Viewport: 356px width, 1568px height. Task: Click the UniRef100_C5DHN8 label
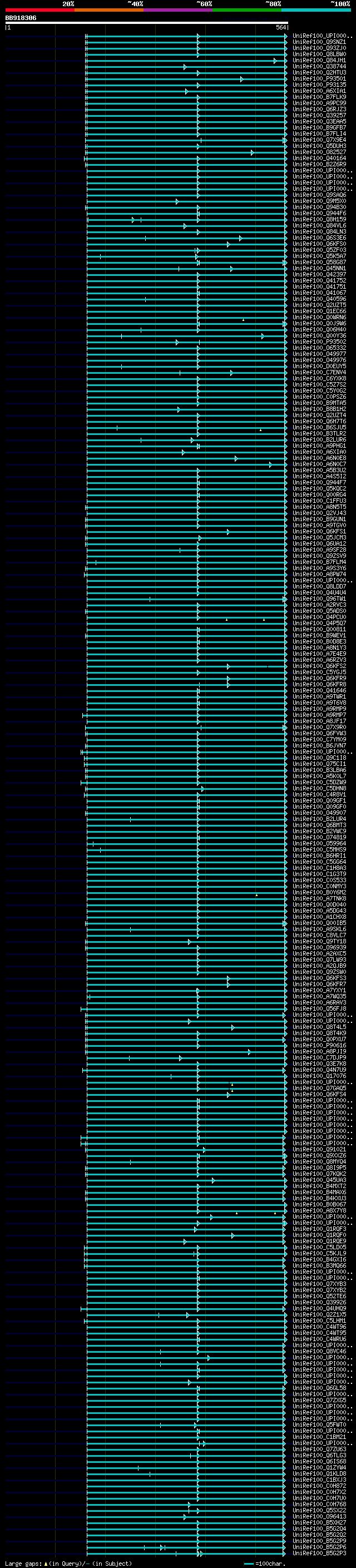[x=319, y=788]
